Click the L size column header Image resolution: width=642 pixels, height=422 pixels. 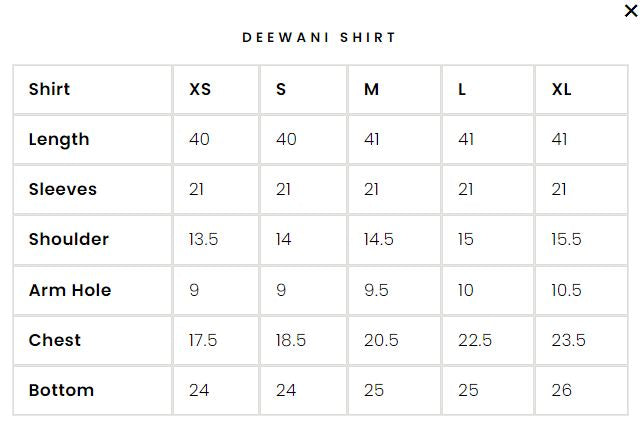tap(462, 89)
